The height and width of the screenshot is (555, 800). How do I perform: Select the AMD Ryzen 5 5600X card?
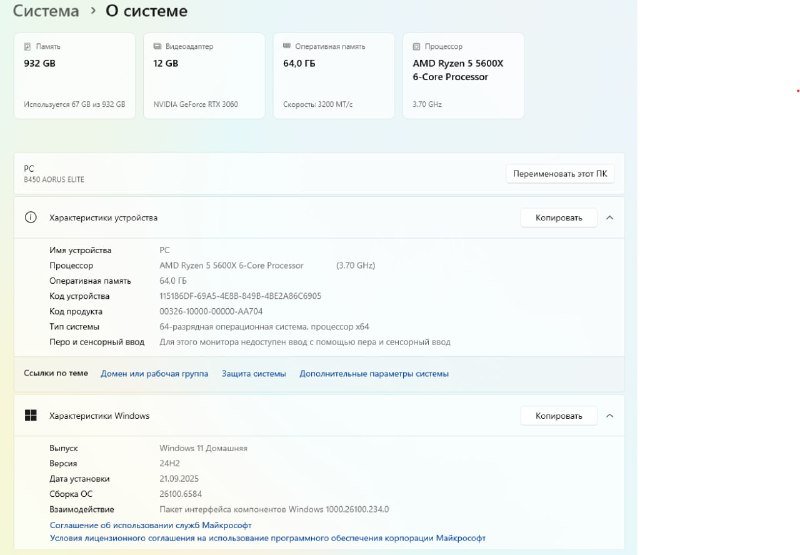463,75
